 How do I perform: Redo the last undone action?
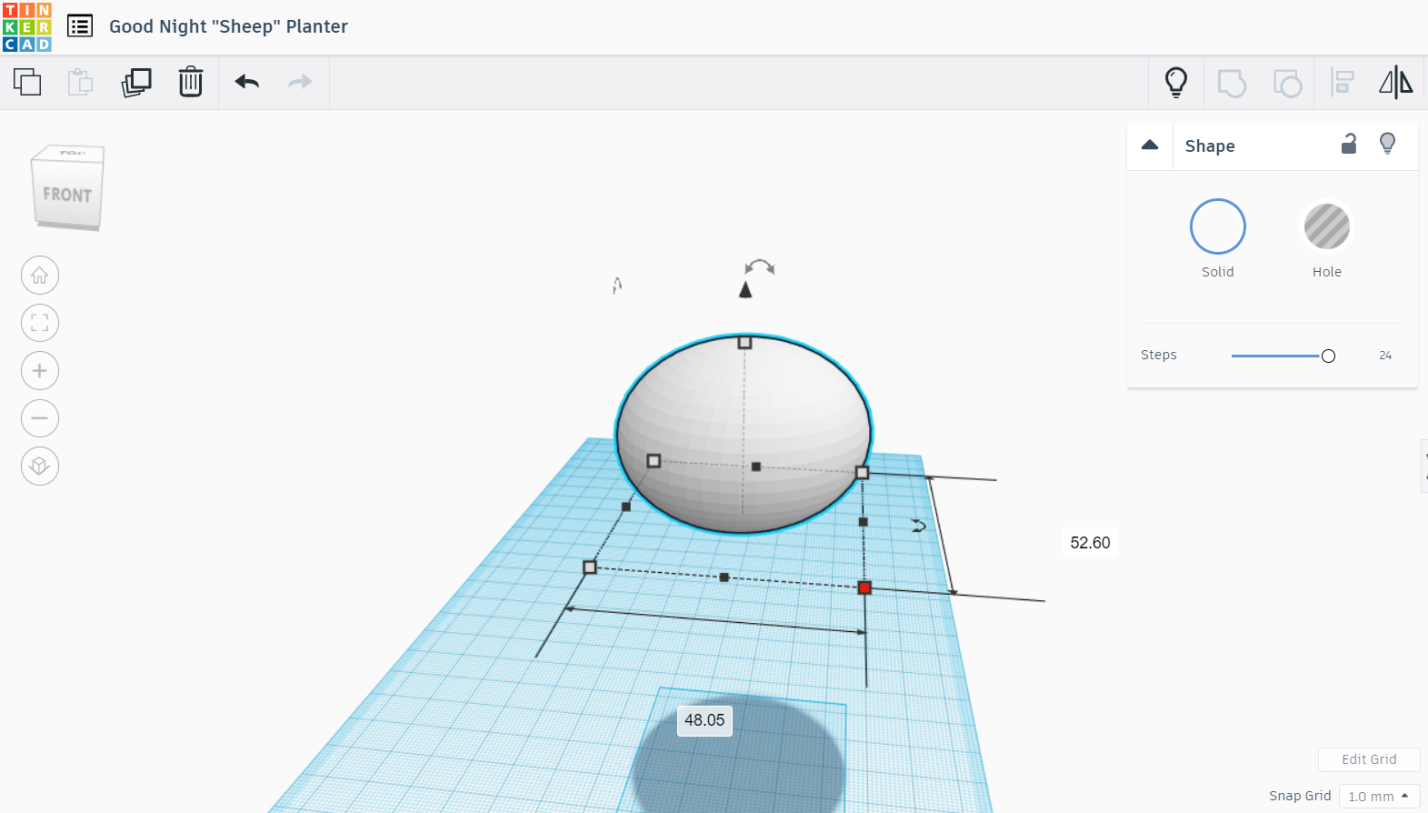click(300, 81)
